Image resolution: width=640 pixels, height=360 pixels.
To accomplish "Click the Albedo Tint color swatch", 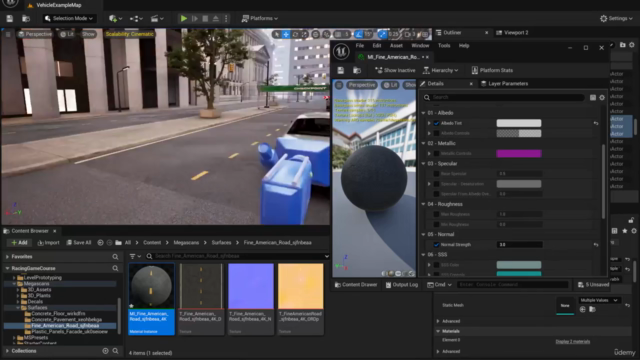I will point(519,123).
